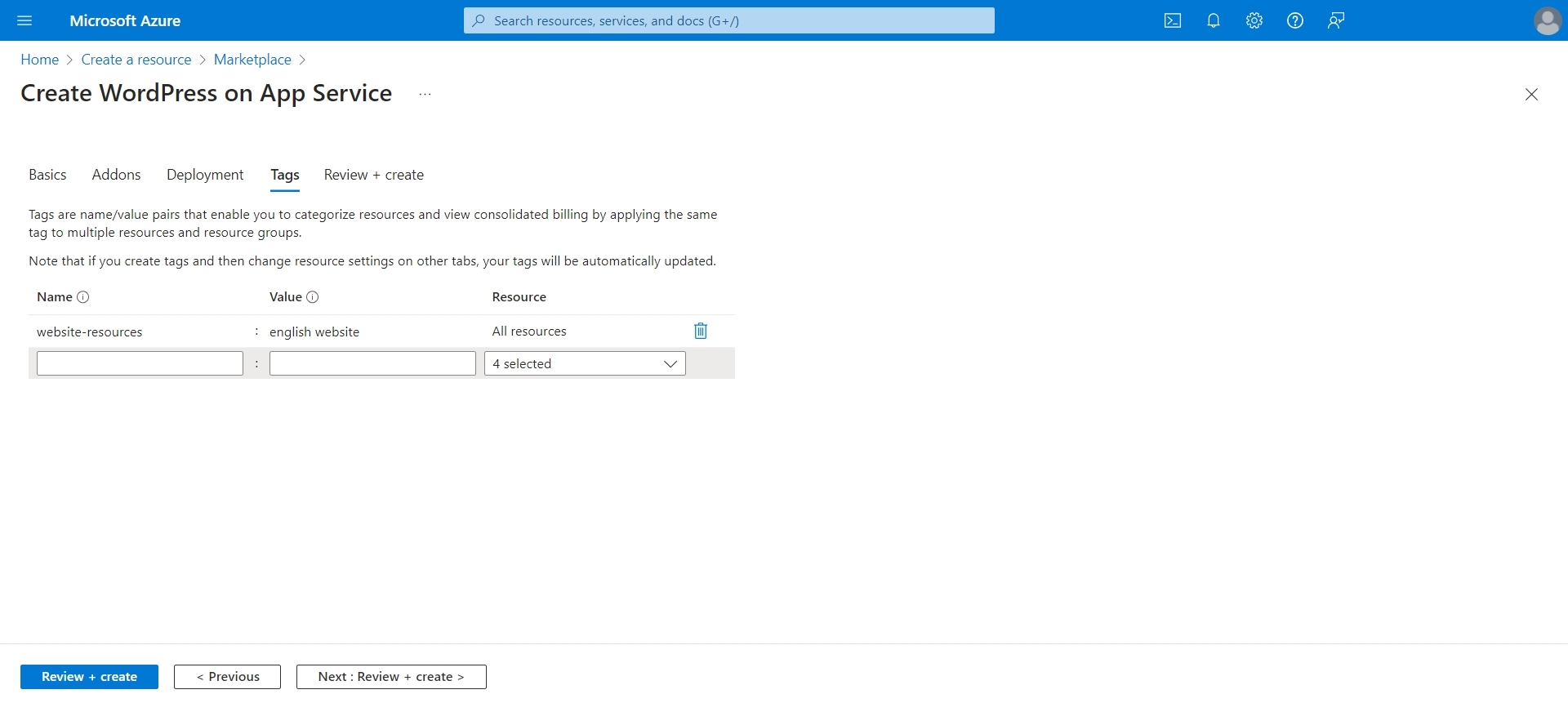Click the Previous button
Viewport: 1568px width, 703px height.
(227, 677)
